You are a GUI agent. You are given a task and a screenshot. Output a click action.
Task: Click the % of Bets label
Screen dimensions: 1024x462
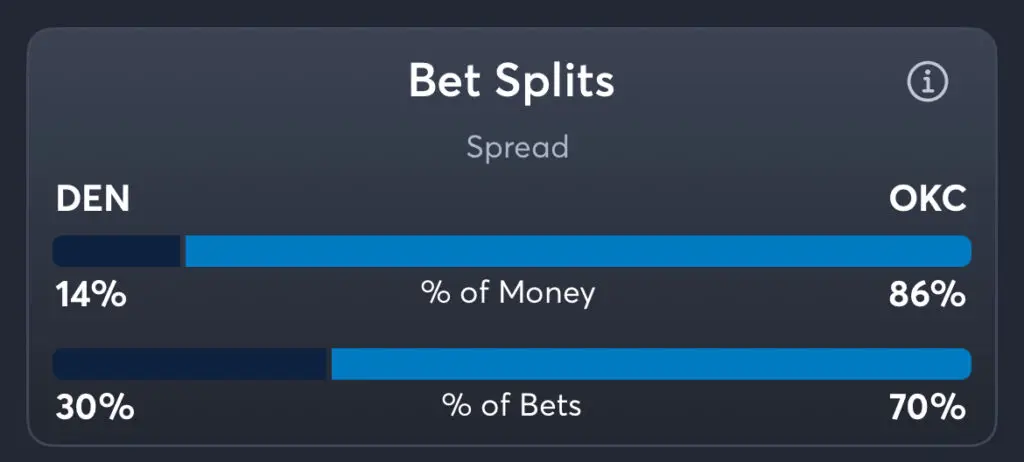tap(511, 406)
